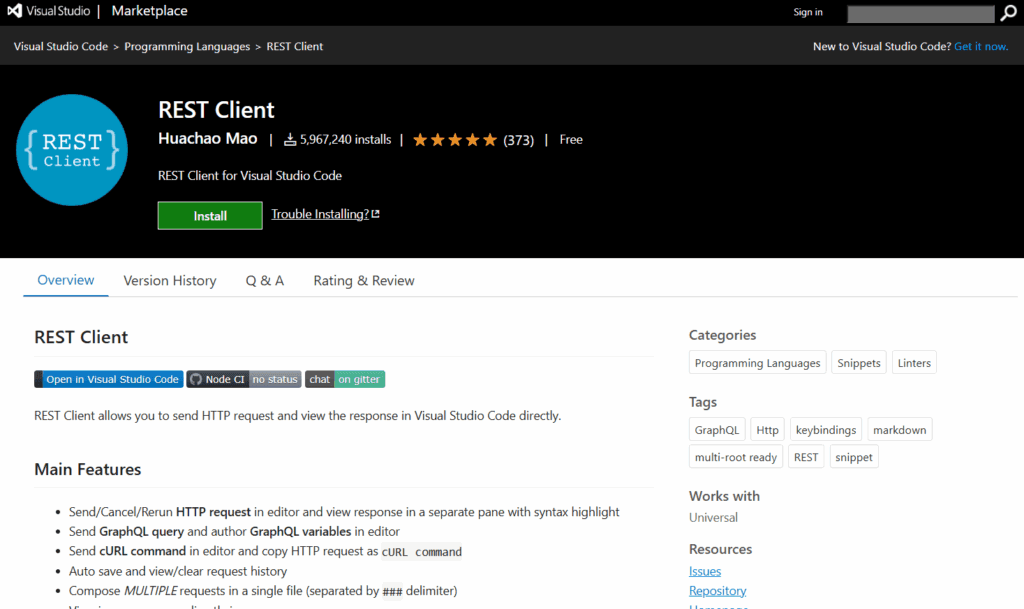Click the 'Categories' sidebar heading
The height and width of the screenshot is (609, 1024).
tap(722, 335)
